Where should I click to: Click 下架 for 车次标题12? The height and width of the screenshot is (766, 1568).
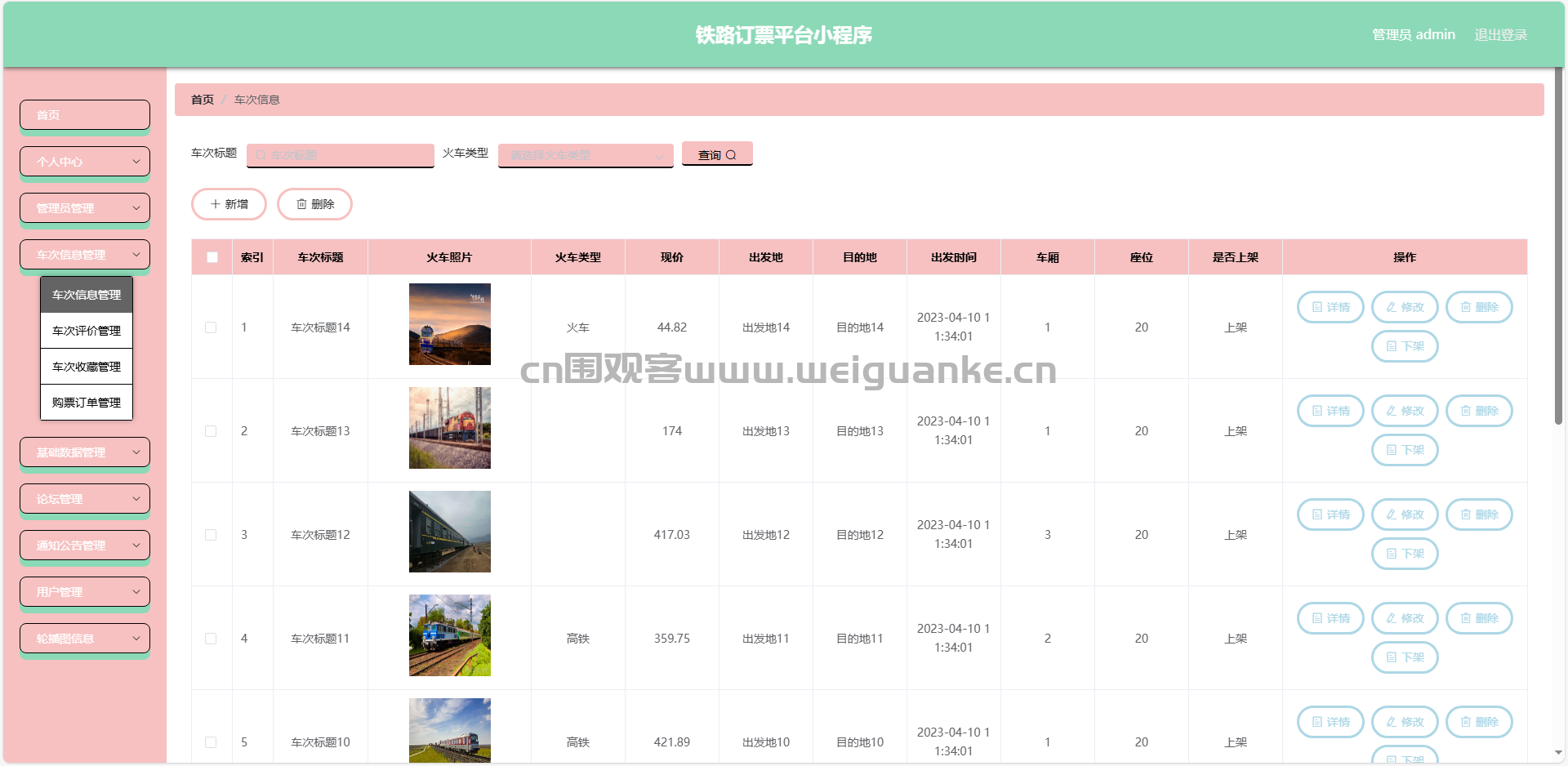point(1405,554)
